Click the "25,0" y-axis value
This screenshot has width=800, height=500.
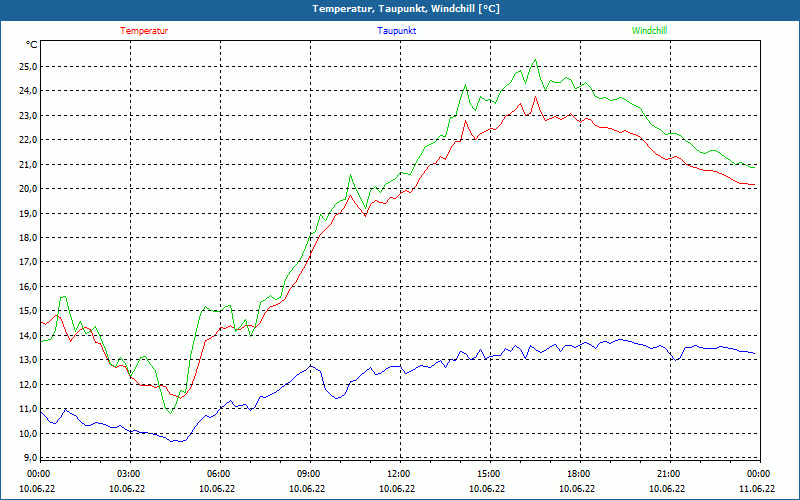pos(28,66)
